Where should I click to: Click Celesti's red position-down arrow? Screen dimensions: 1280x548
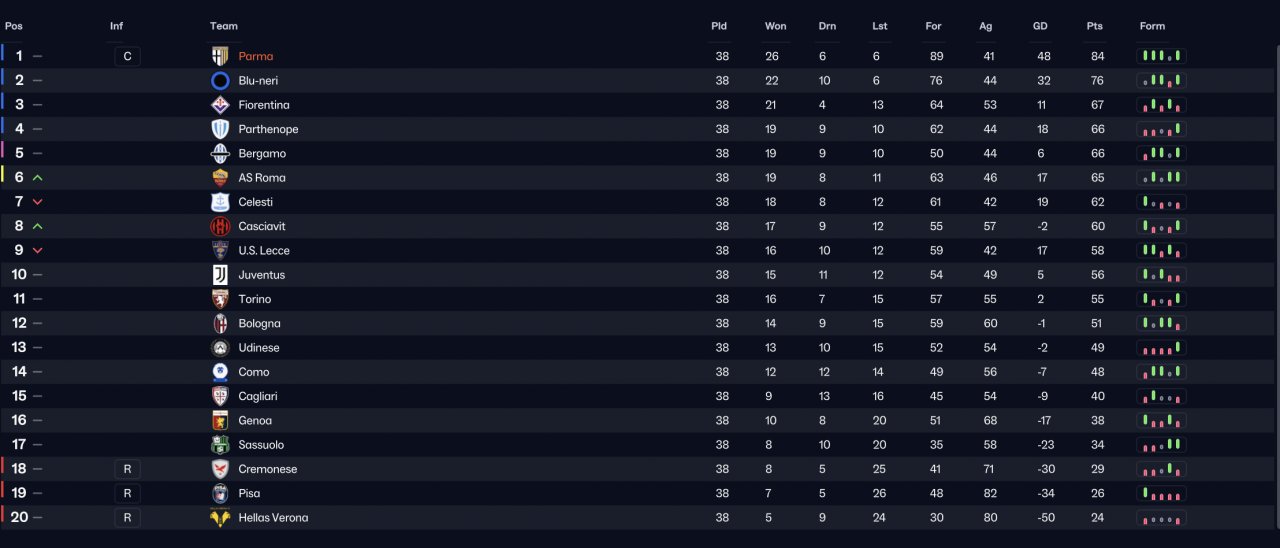pos(38,202)
